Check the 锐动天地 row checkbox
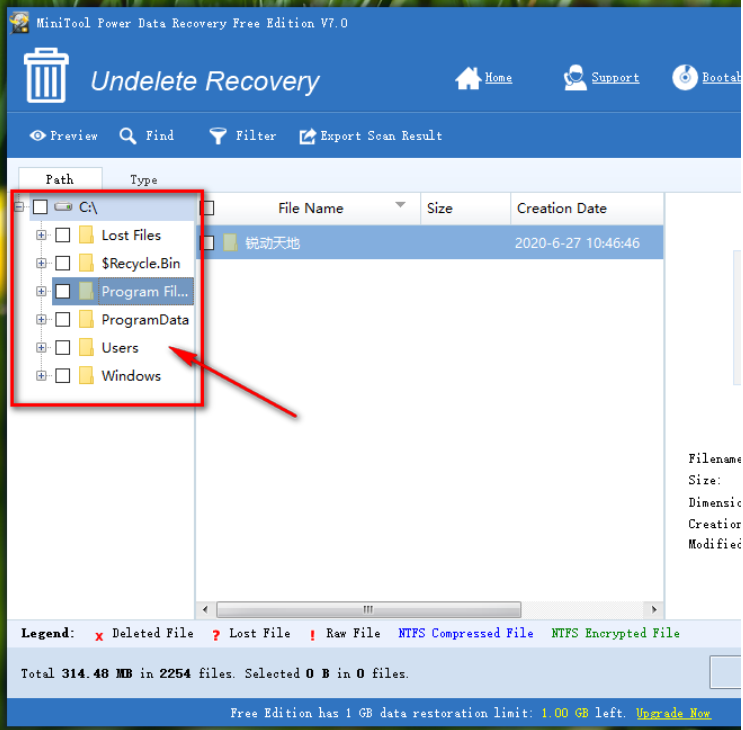Image resolution: width=743 pixels, height=730 pixels. [207, 243]
